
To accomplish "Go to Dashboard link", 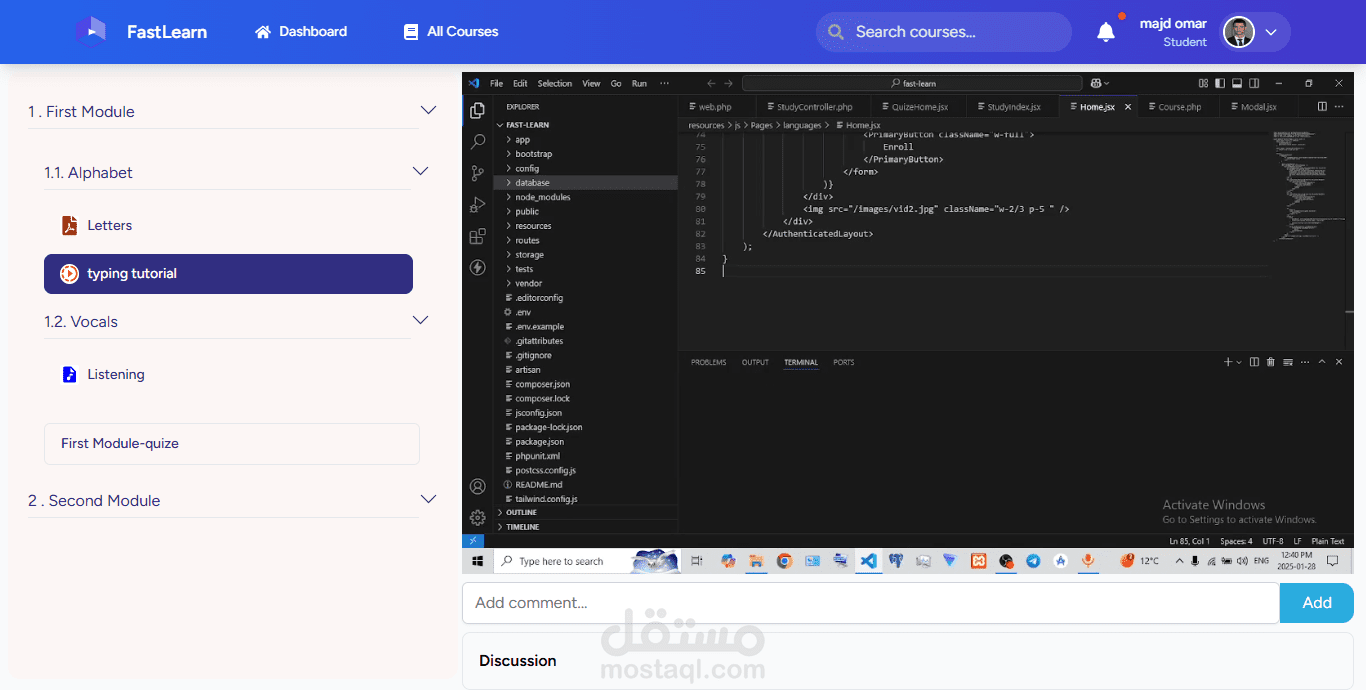I will coord(301,32).
